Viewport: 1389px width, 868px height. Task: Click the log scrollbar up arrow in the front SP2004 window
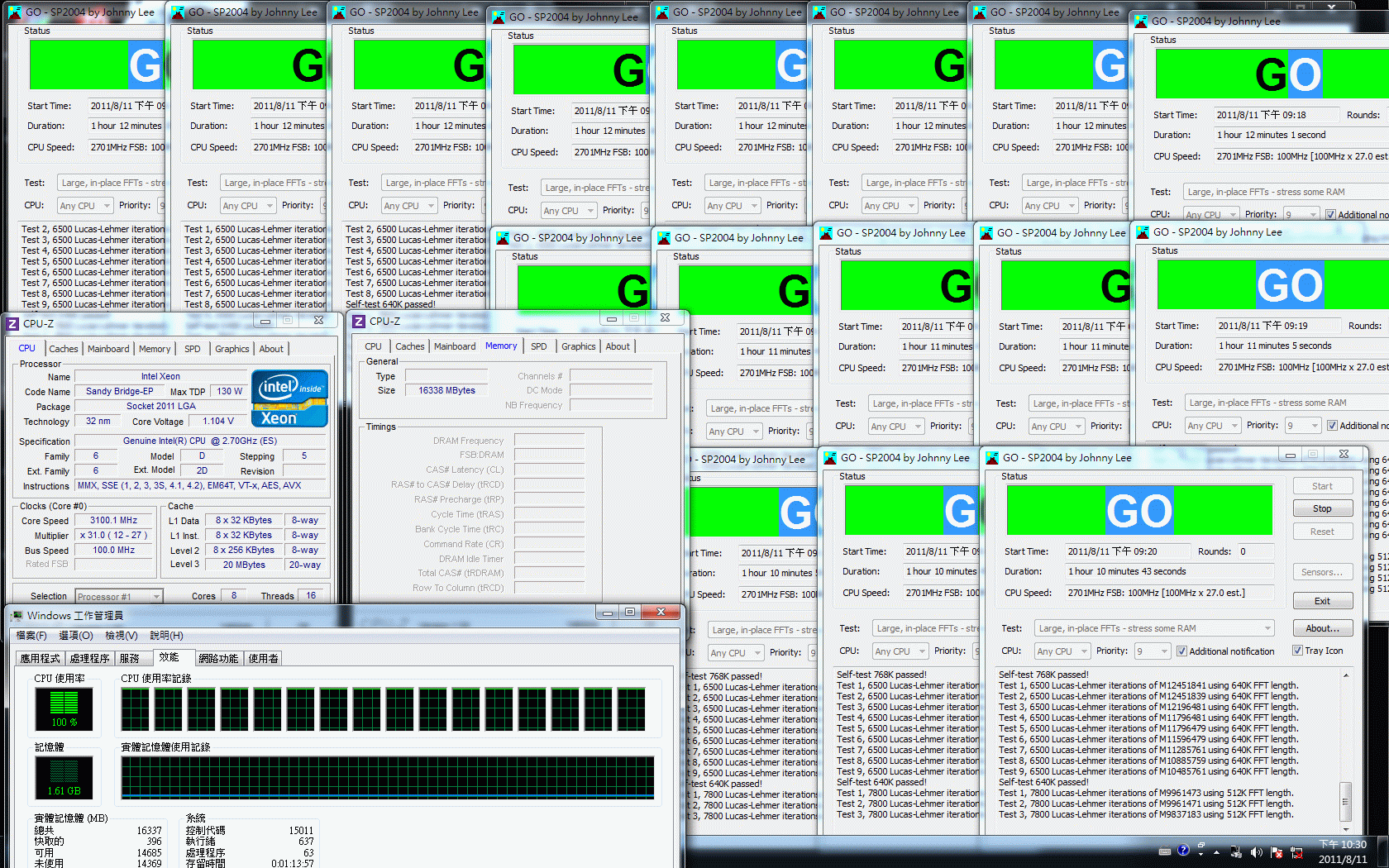point(1345,675)
